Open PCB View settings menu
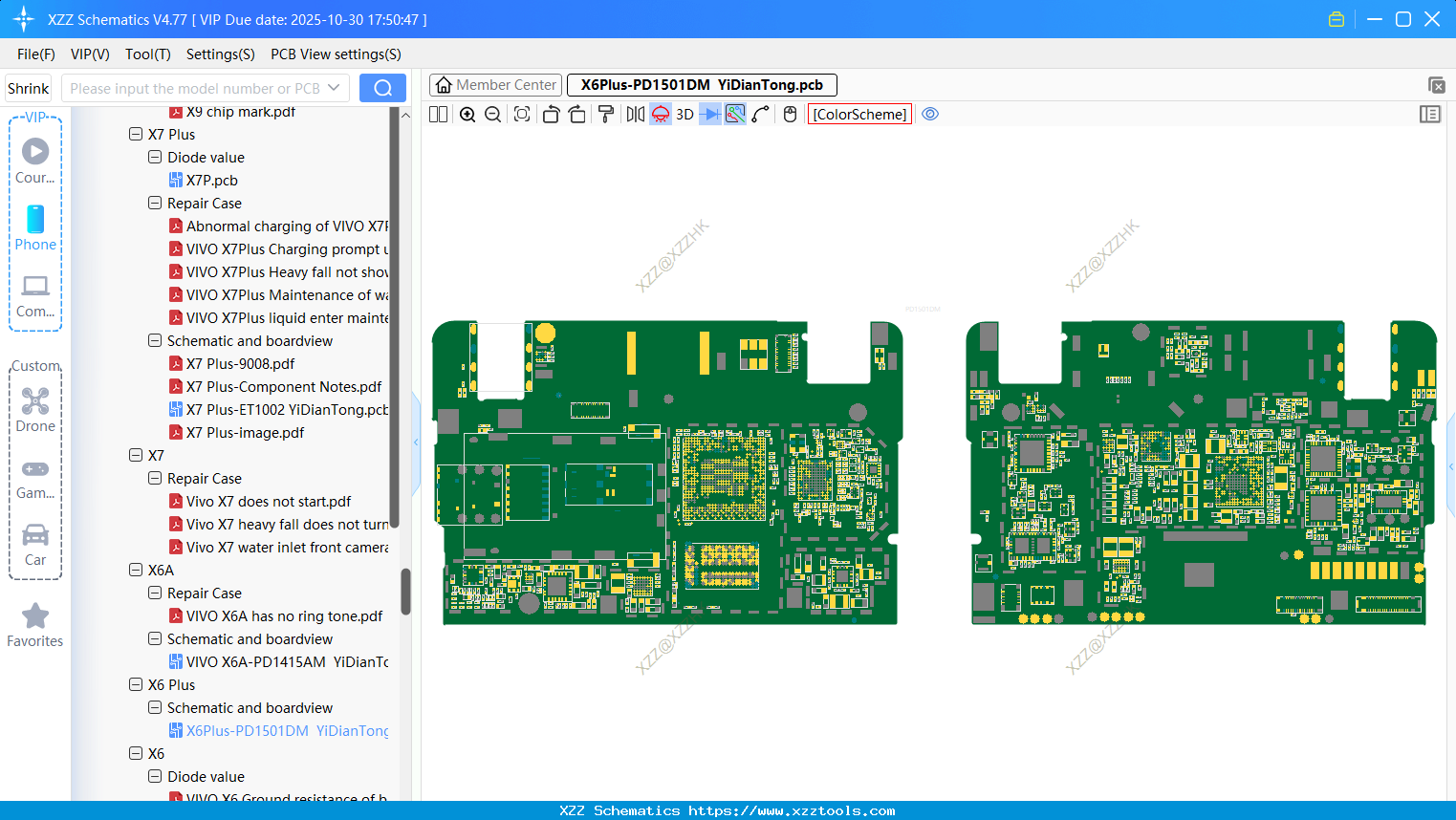The image size is (1456, 820). click(336, 54)
